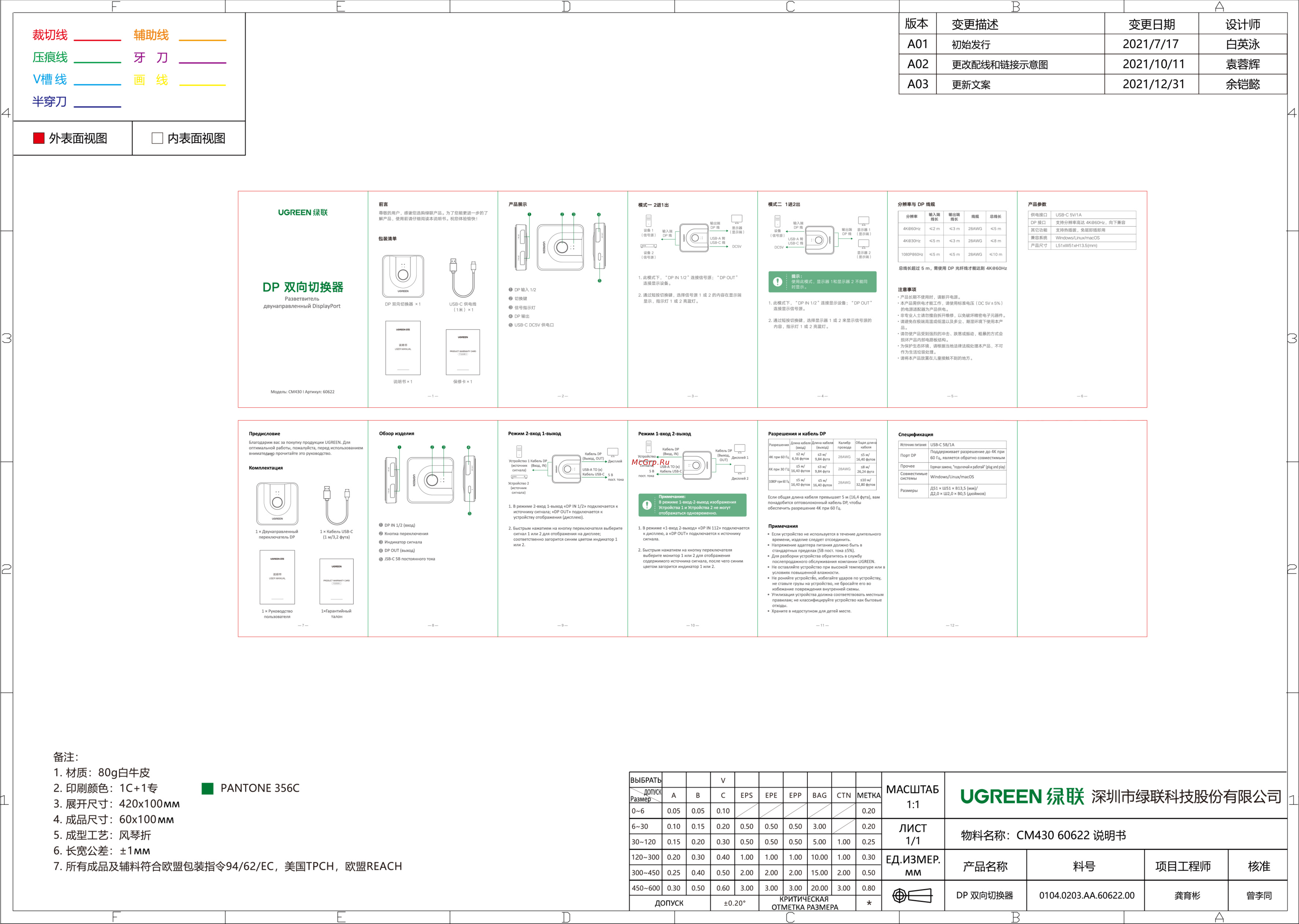Click the UGREEN 绿联 logo in title block
This screenshot has width=1299, height=924.
tap(1022, 796)
